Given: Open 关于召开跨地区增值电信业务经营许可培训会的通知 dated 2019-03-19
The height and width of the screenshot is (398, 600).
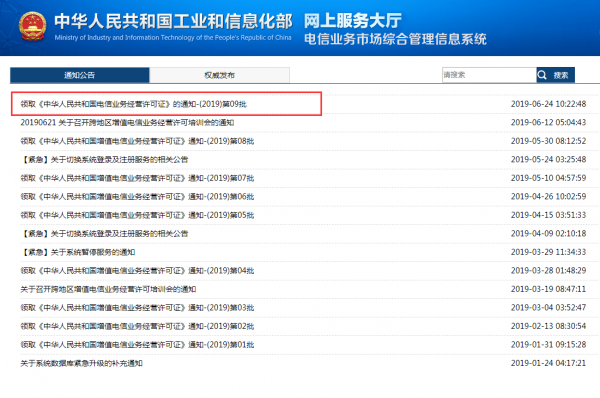Looking at the screenshot, I should [108, 289].
